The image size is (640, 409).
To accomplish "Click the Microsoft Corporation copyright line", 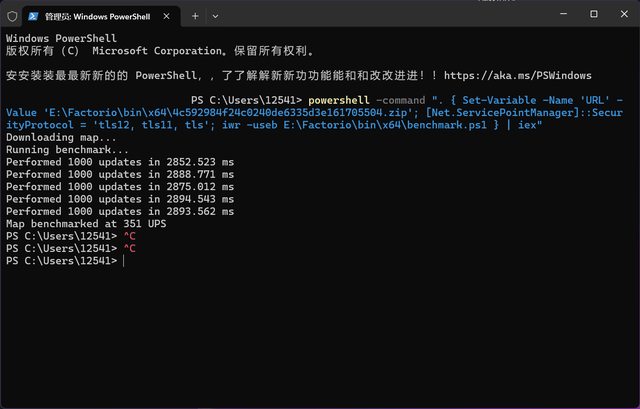I will coord(160,51).
